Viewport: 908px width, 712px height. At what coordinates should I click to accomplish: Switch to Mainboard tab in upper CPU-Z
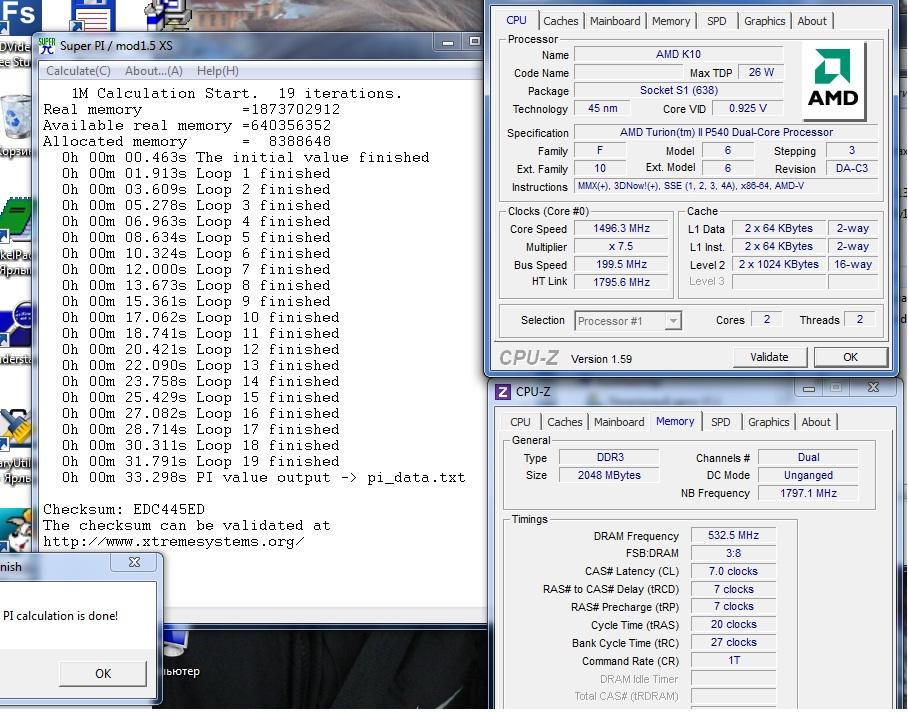[x=615, y=21]
